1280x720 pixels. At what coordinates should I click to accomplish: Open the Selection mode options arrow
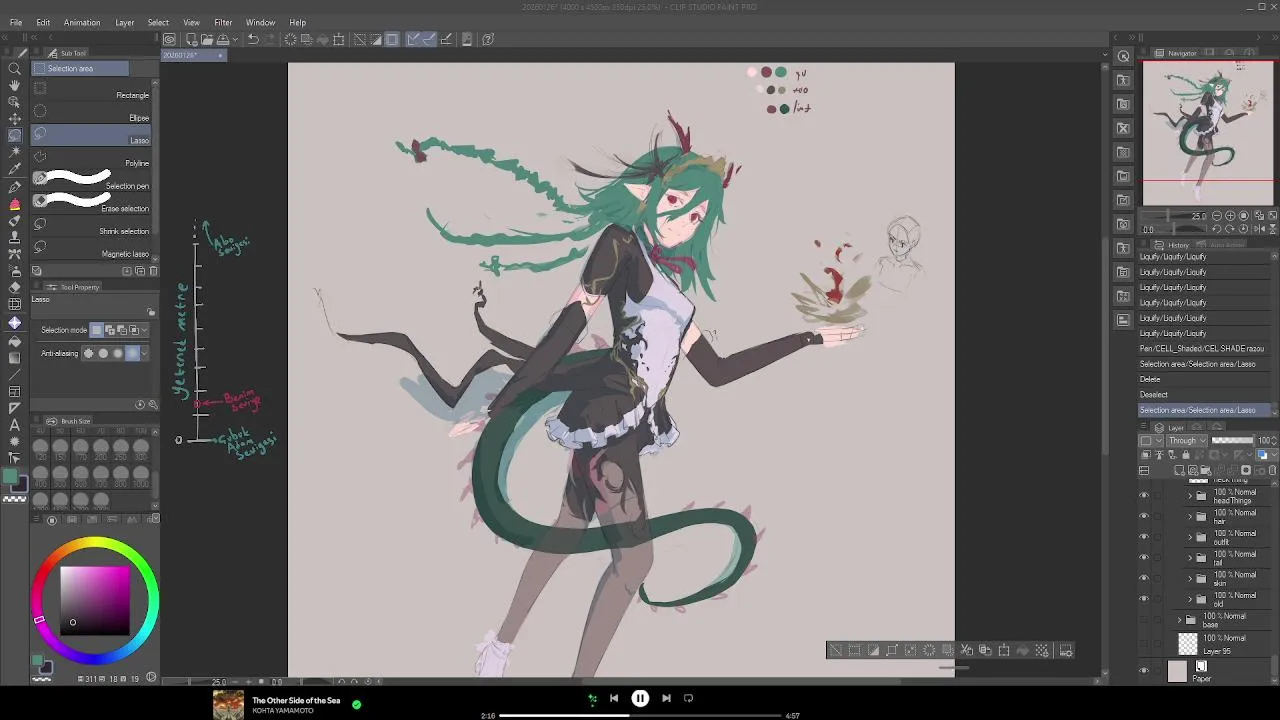point(145,330)
